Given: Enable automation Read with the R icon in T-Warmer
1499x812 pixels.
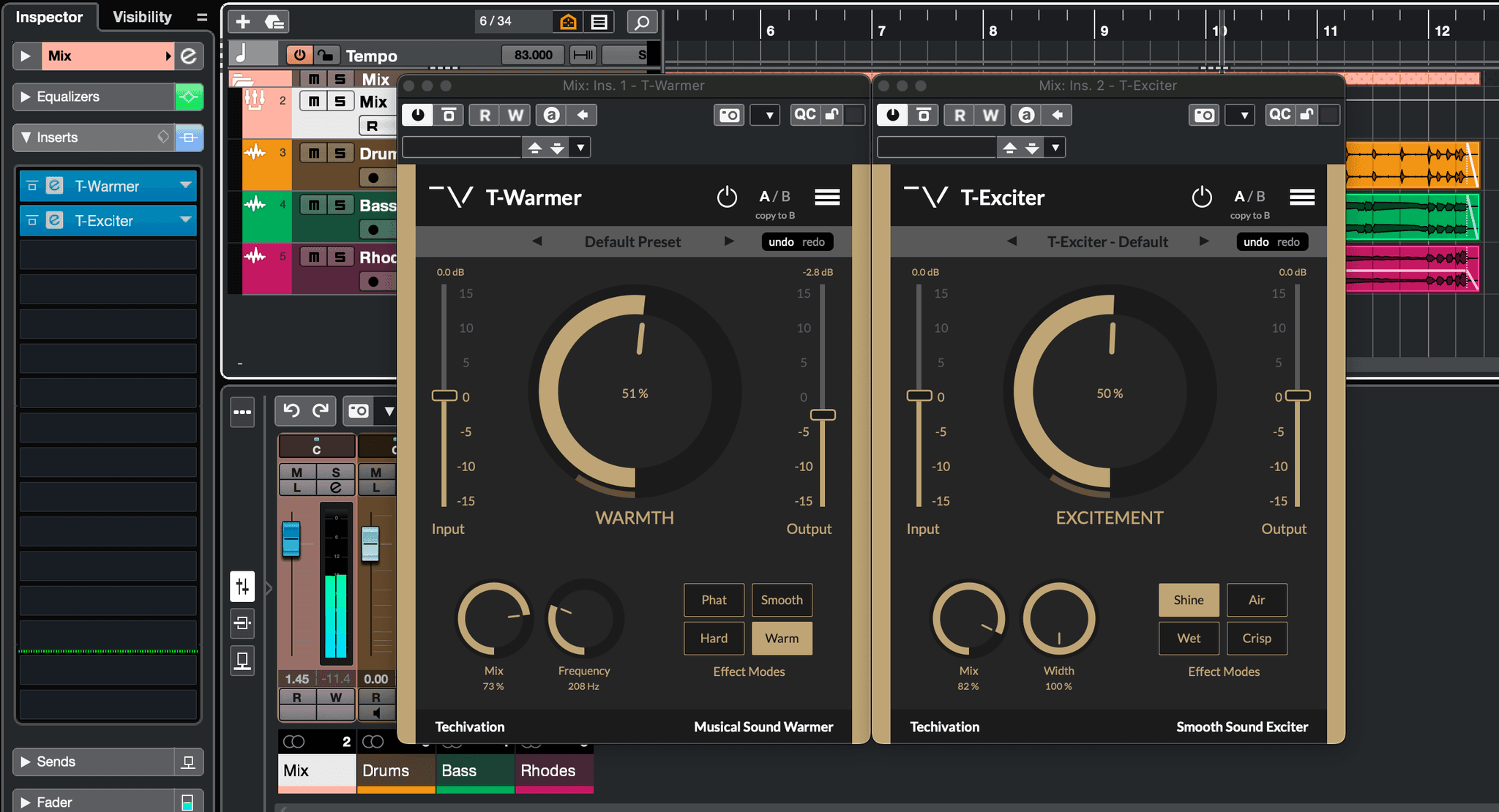Looking at the screenshot, I should (x=485, y=115).
